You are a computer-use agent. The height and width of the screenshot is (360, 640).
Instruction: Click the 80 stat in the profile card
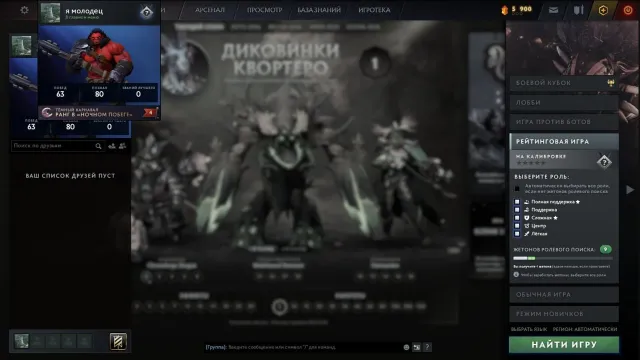click(99, 92)
